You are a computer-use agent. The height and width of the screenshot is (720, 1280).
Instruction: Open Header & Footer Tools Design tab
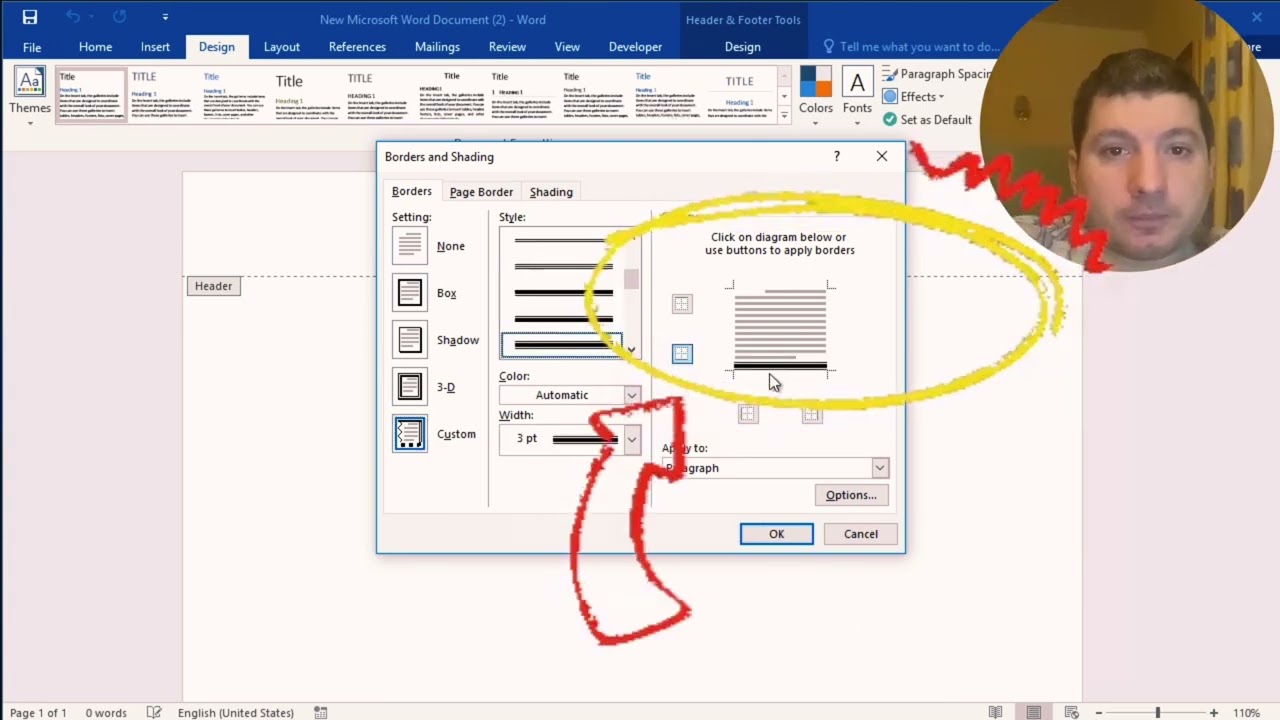[x=743, y=47]
